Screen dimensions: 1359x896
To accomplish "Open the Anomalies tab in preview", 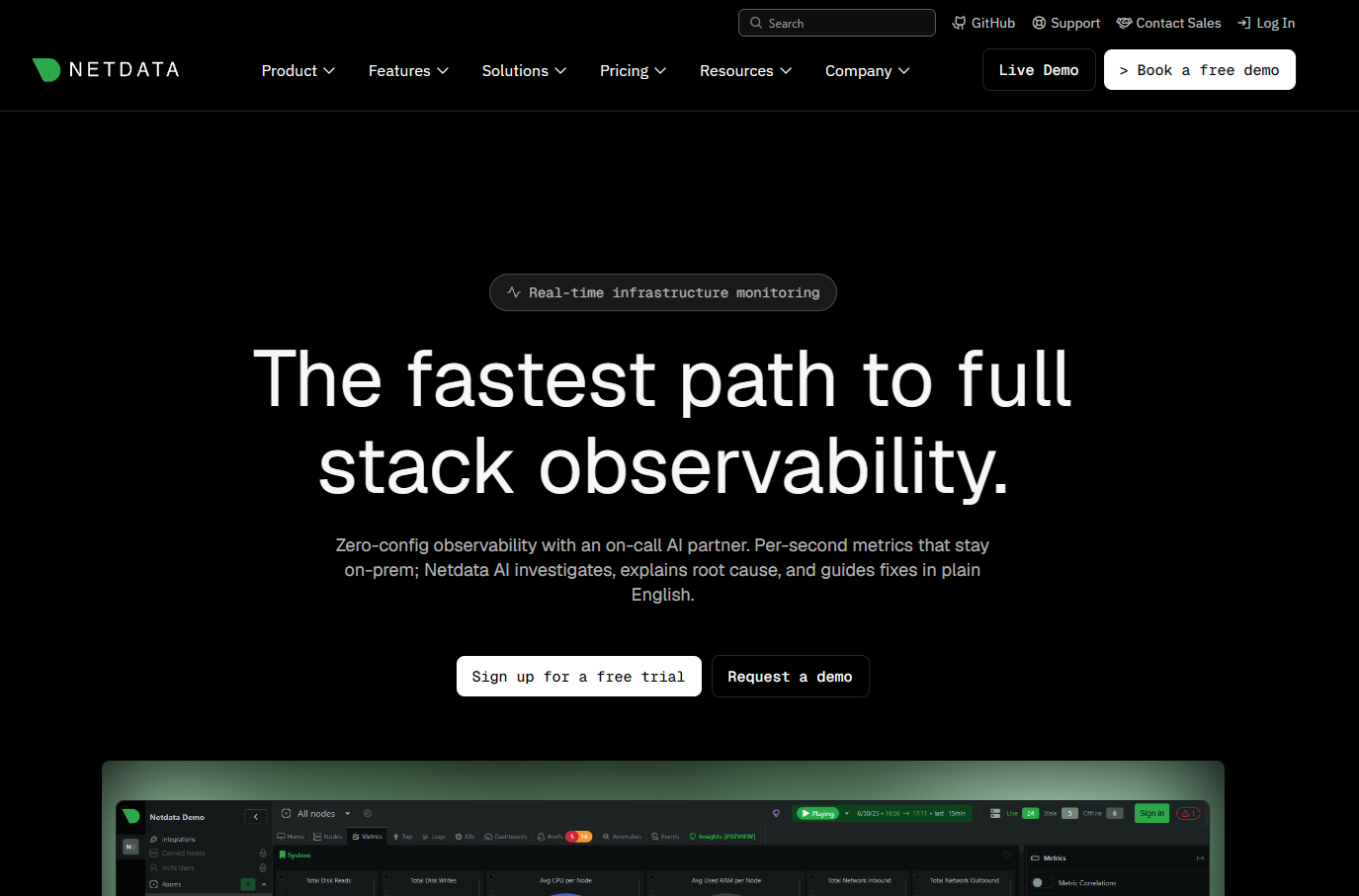I will click(622, 837).
